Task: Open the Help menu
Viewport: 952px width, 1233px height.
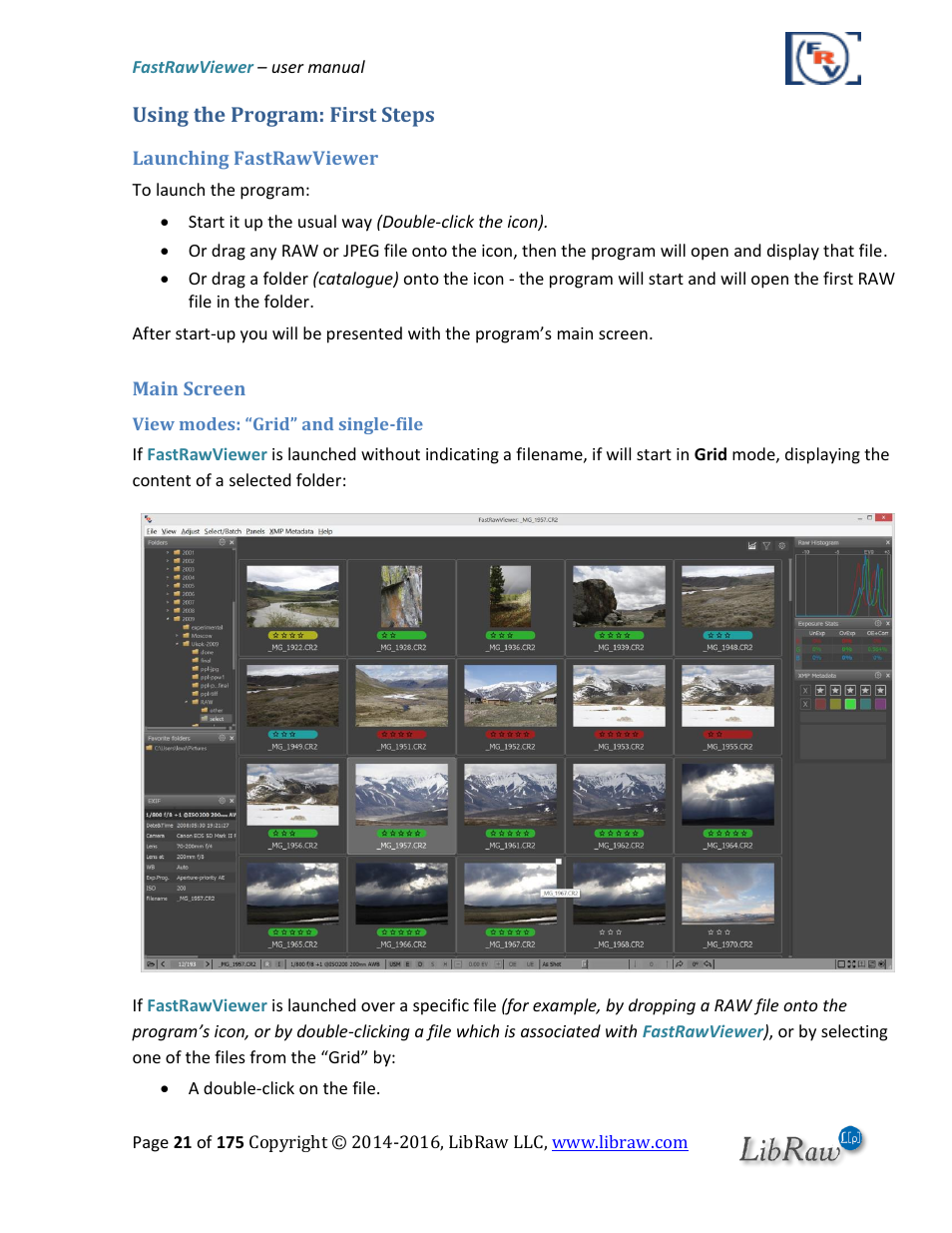Action: point(325,531)
